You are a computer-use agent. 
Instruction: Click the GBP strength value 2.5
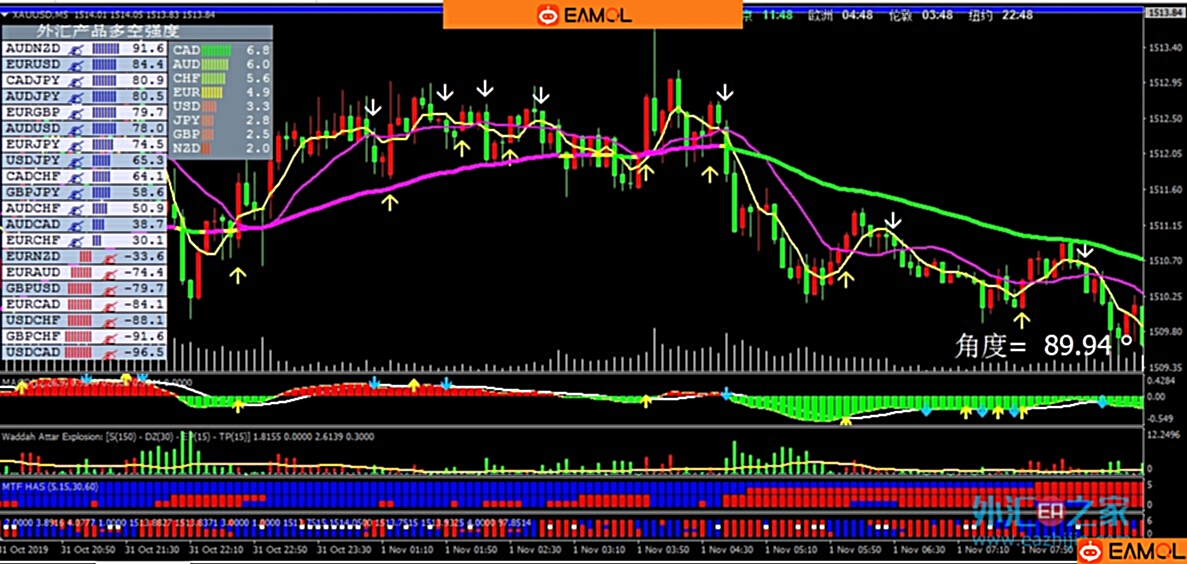(x=260, y=135)
